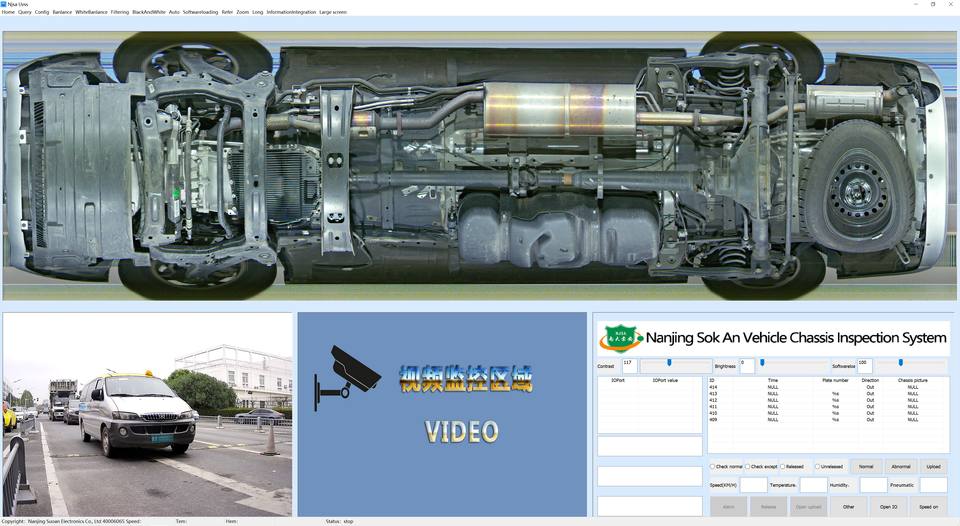Click the Plate number column header

[x=835, y=380]
